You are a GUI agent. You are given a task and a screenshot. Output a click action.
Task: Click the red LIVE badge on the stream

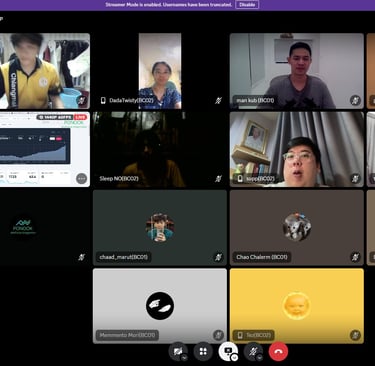point(80,117)
